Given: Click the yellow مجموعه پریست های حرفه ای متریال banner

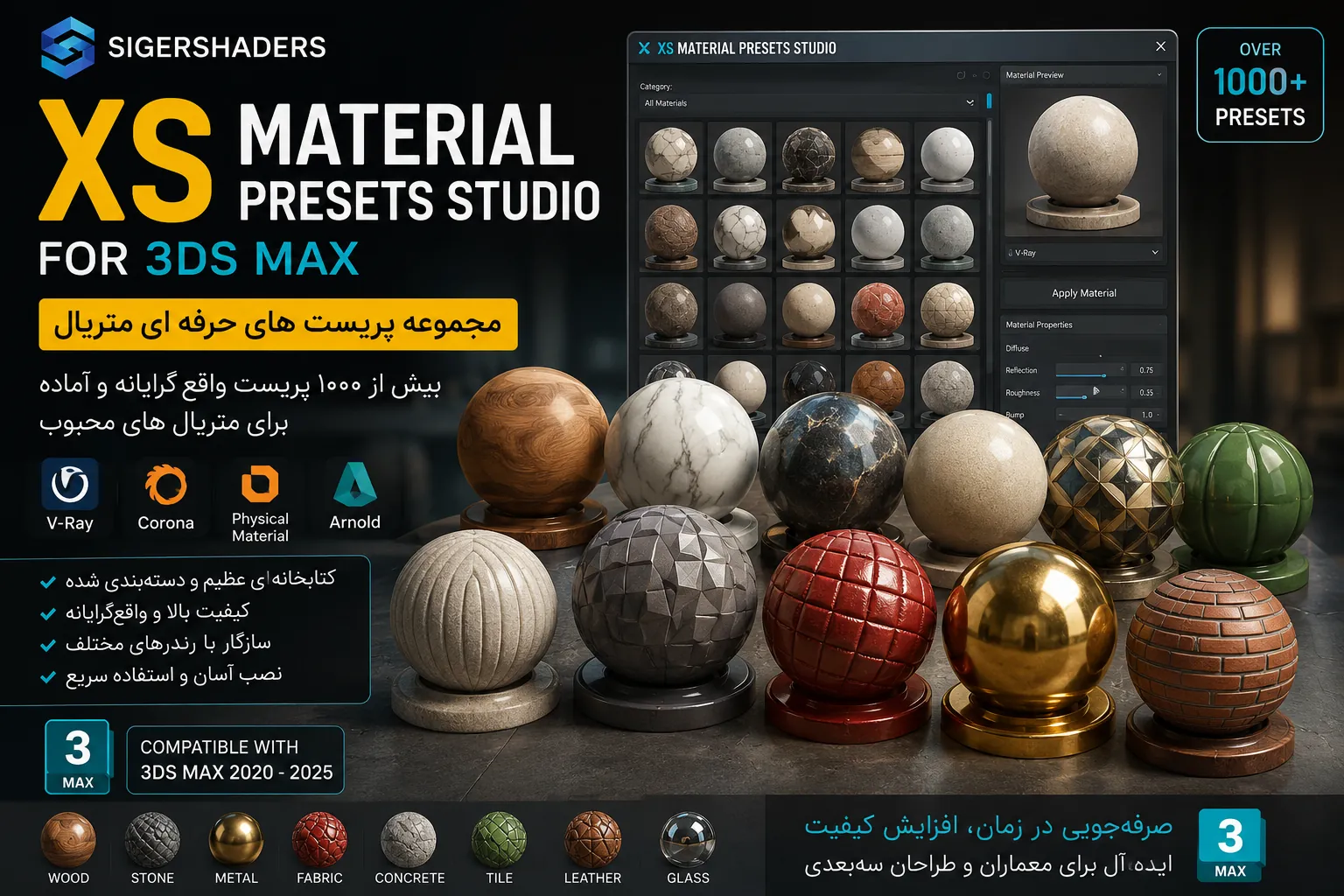Looking at the screenshot, I should (x=278, y=324).
